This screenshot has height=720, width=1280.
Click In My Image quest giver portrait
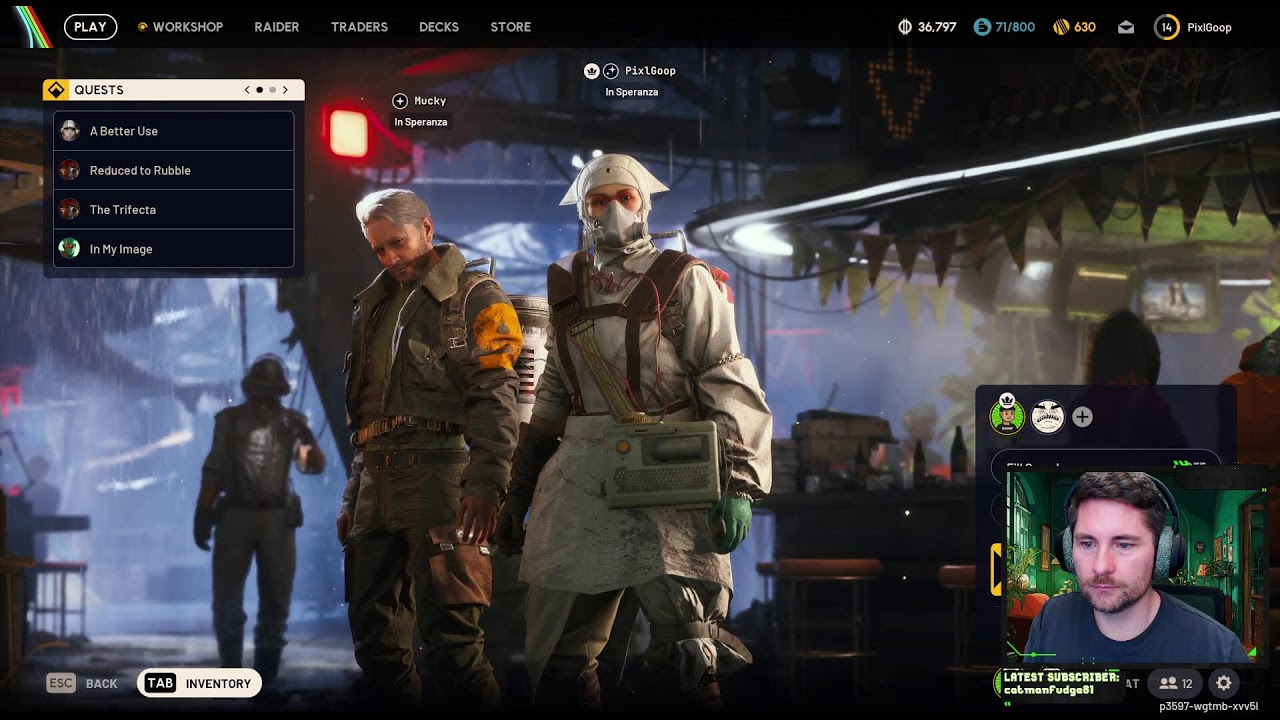point(69,248)
